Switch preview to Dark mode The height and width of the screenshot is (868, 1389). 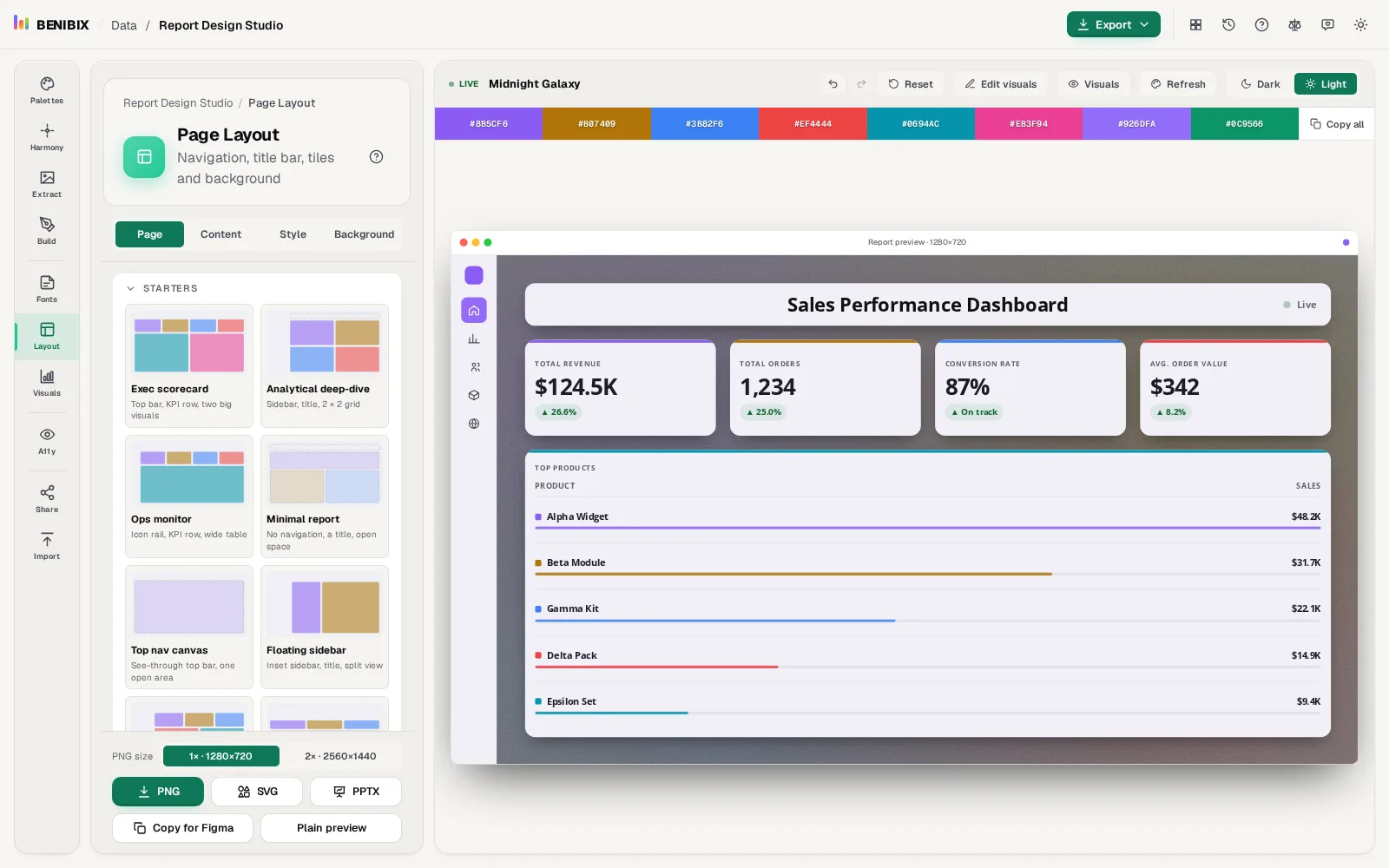click(x=1260, y=84)
